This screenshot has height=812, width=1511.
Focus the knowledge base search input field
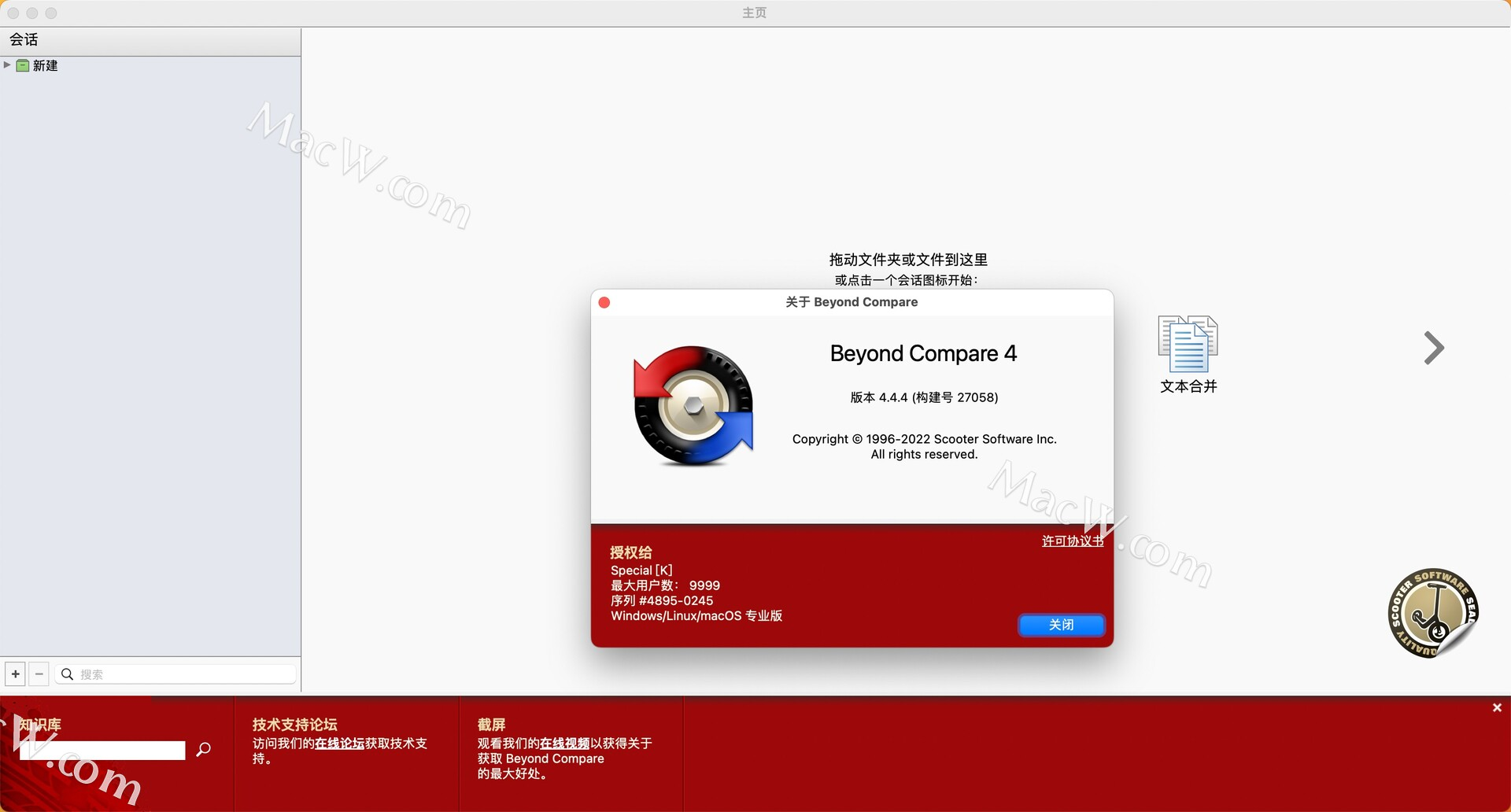click(x=103, y=750)
